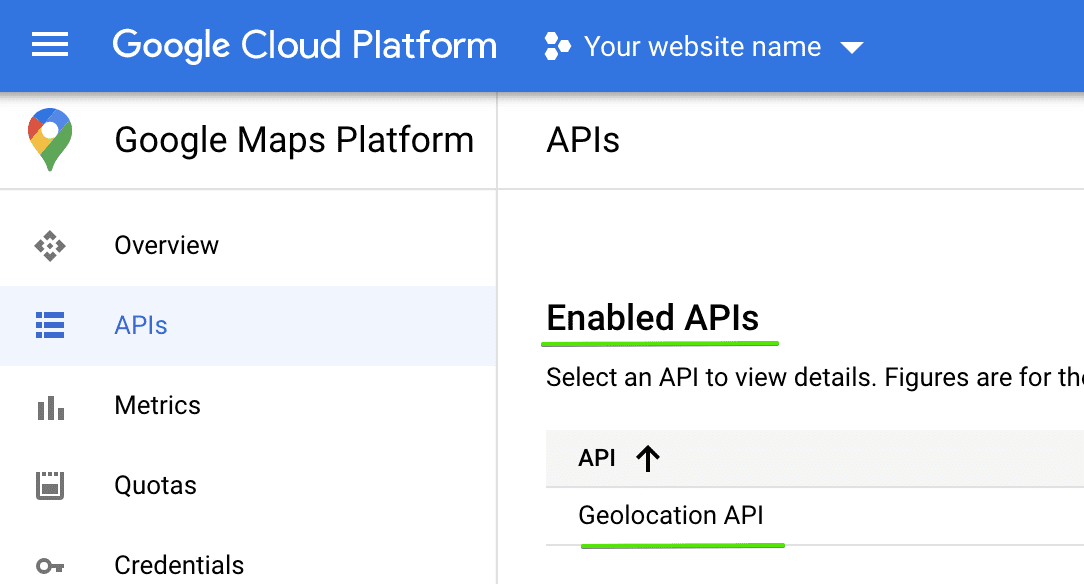Click the Quotas icon in sidebar
Screen dimensions: 1084x584
point(49,486)
